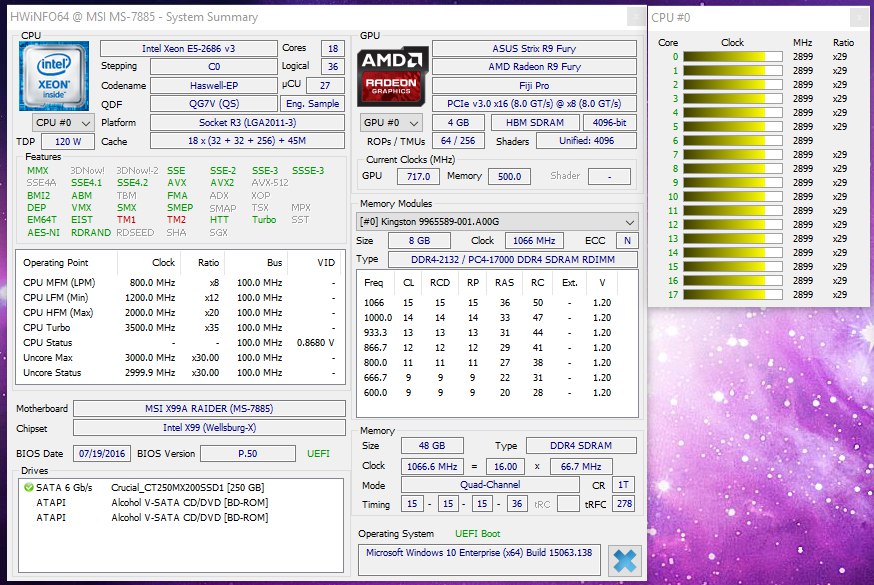Click Core 17 clock bar in CPU #0 window

pos(732,295)
